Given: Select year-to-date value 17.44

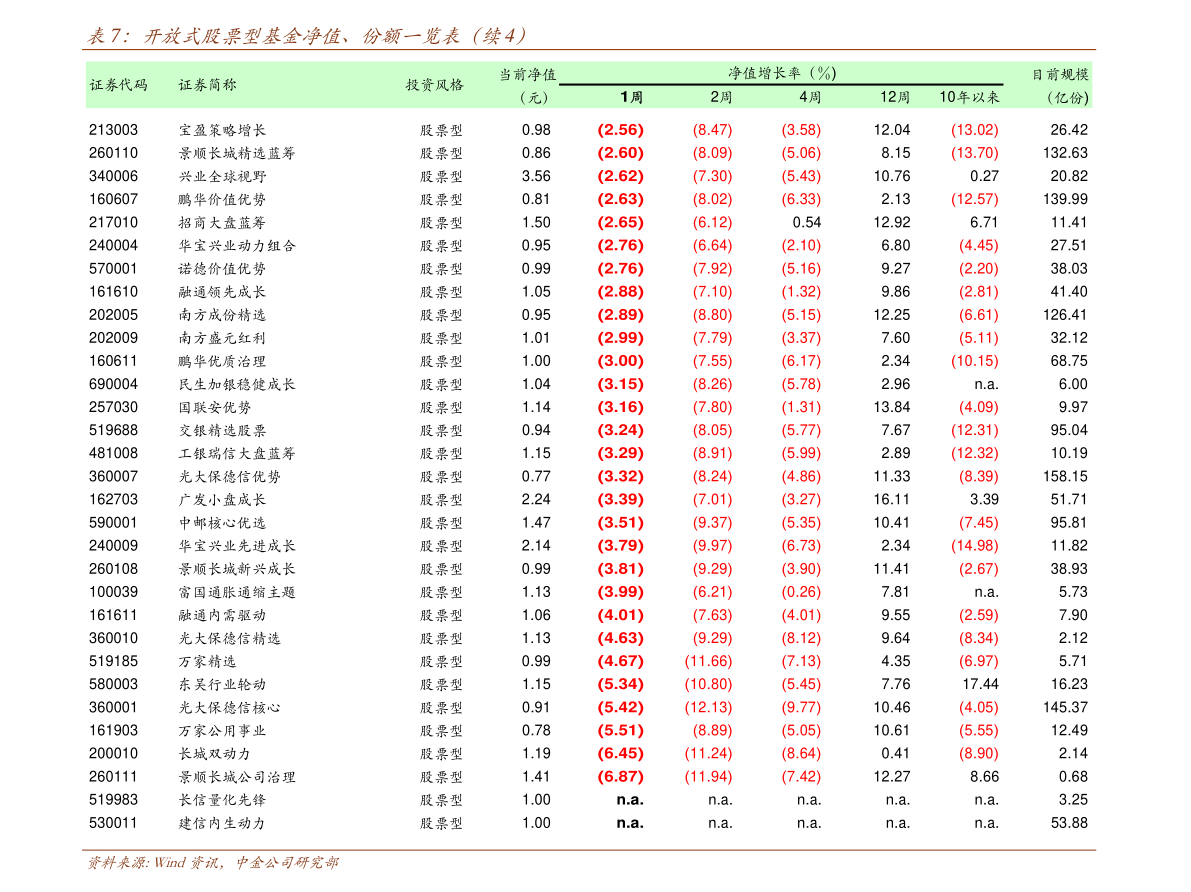Looking at the screenshot, I should point(981,685).
